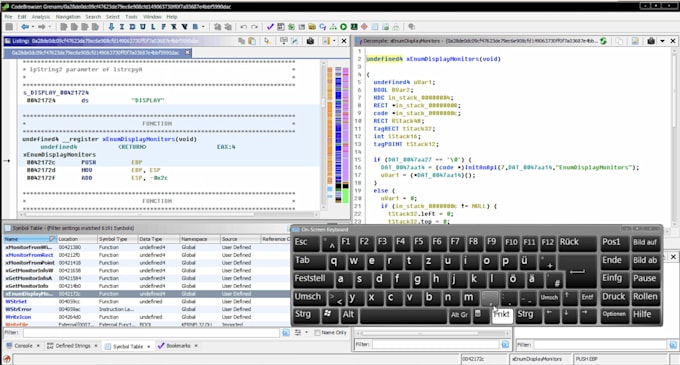Click the Rück backspace key on keyboard

point(577,243)
